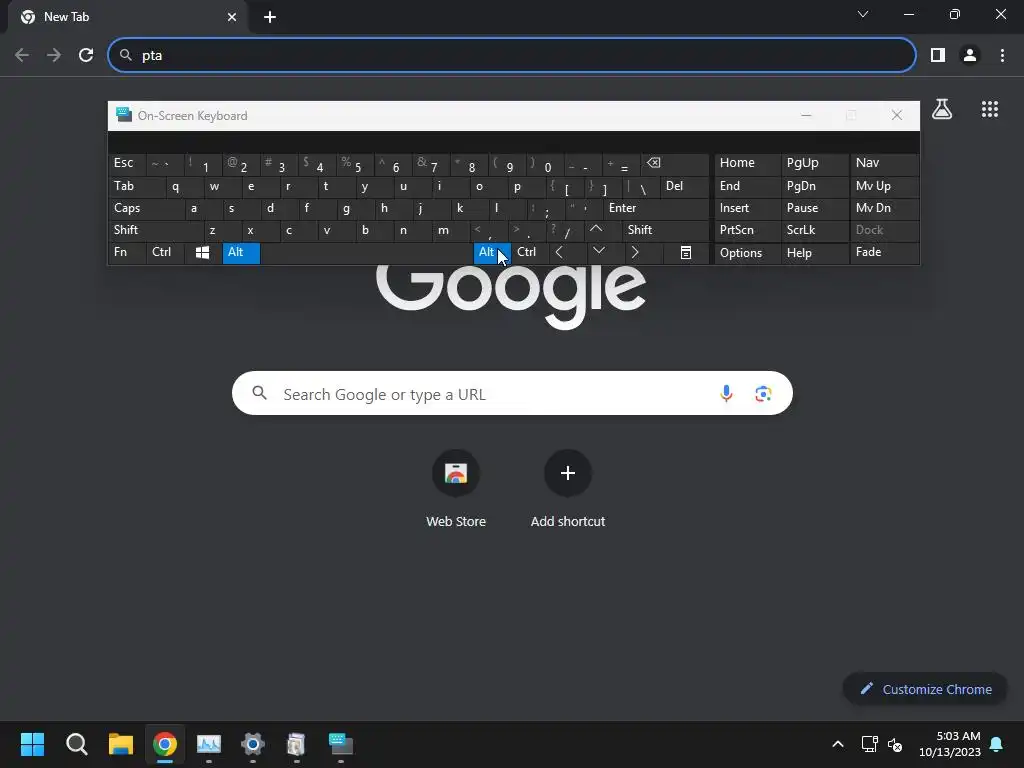This screenshot has width=1024, height=768.
Task: Start voice search with microphone icon
Action: 726,393
